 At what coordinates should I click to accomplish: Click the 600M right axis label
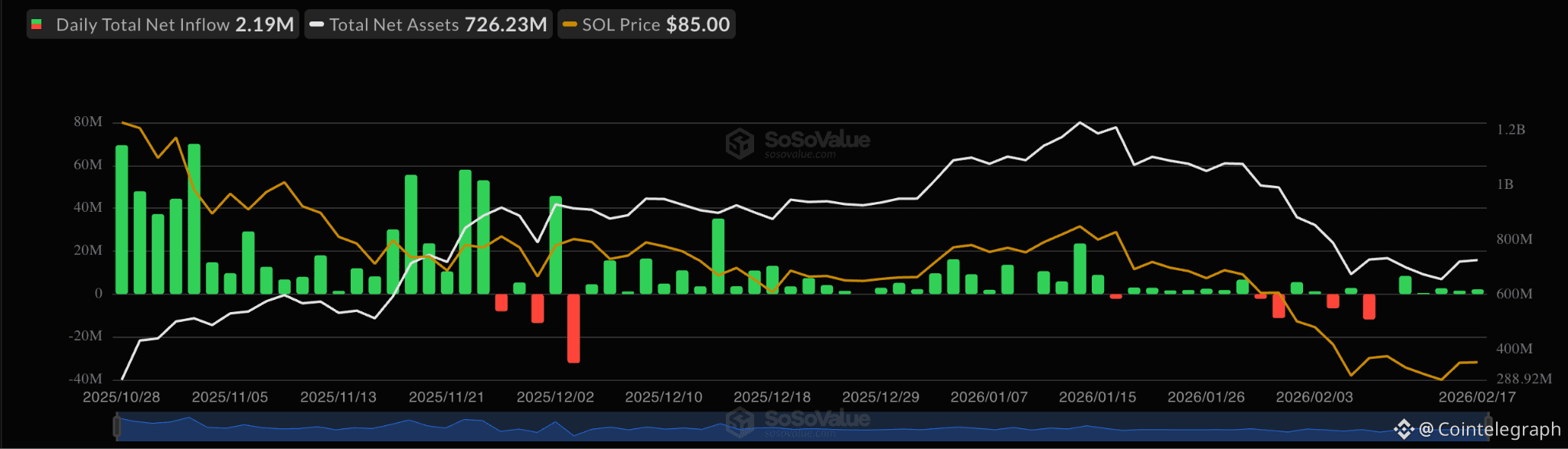tap(1514, 294)
